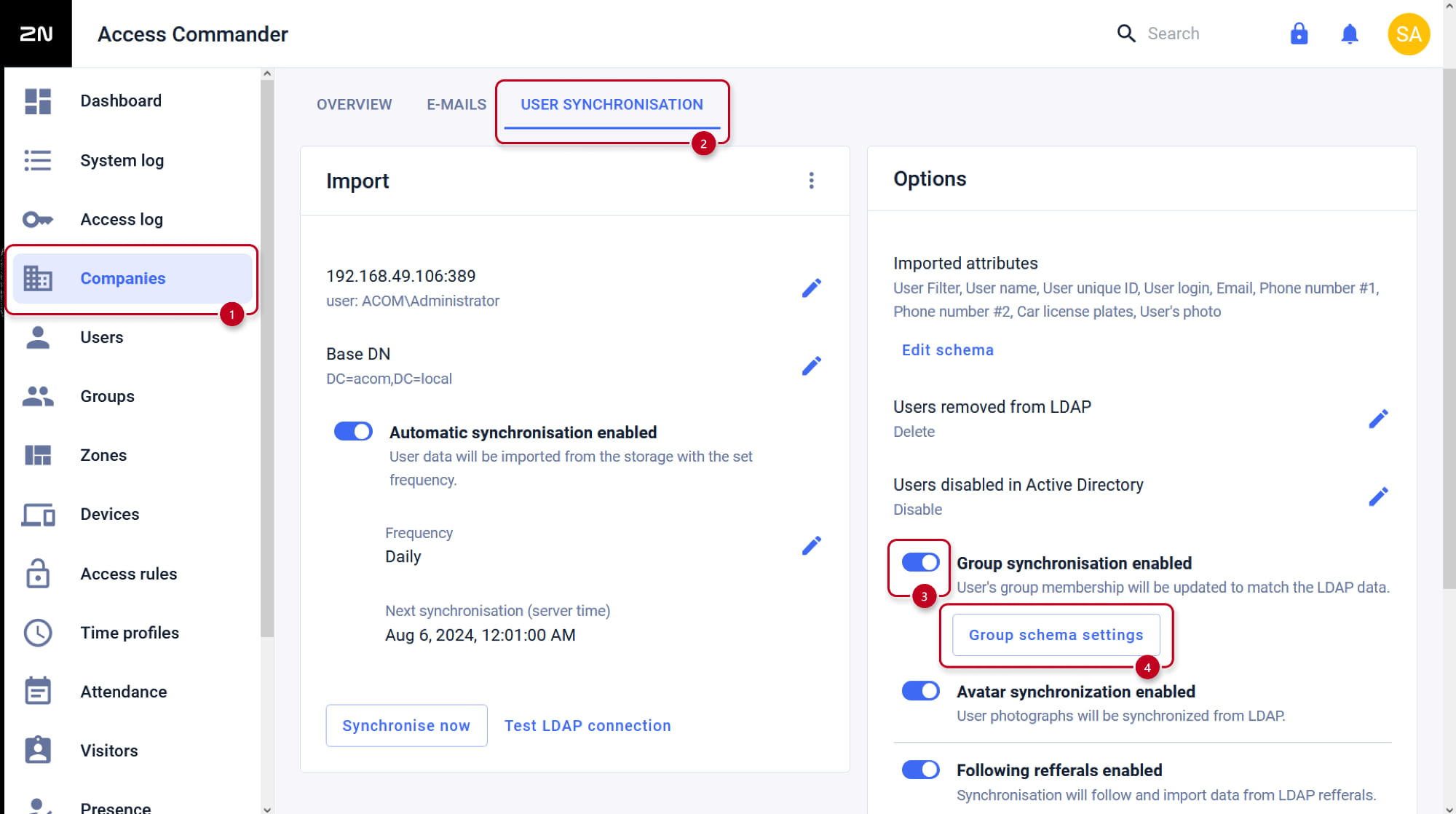
Task: Open System log menu item
Action: (x=132, y=160)
